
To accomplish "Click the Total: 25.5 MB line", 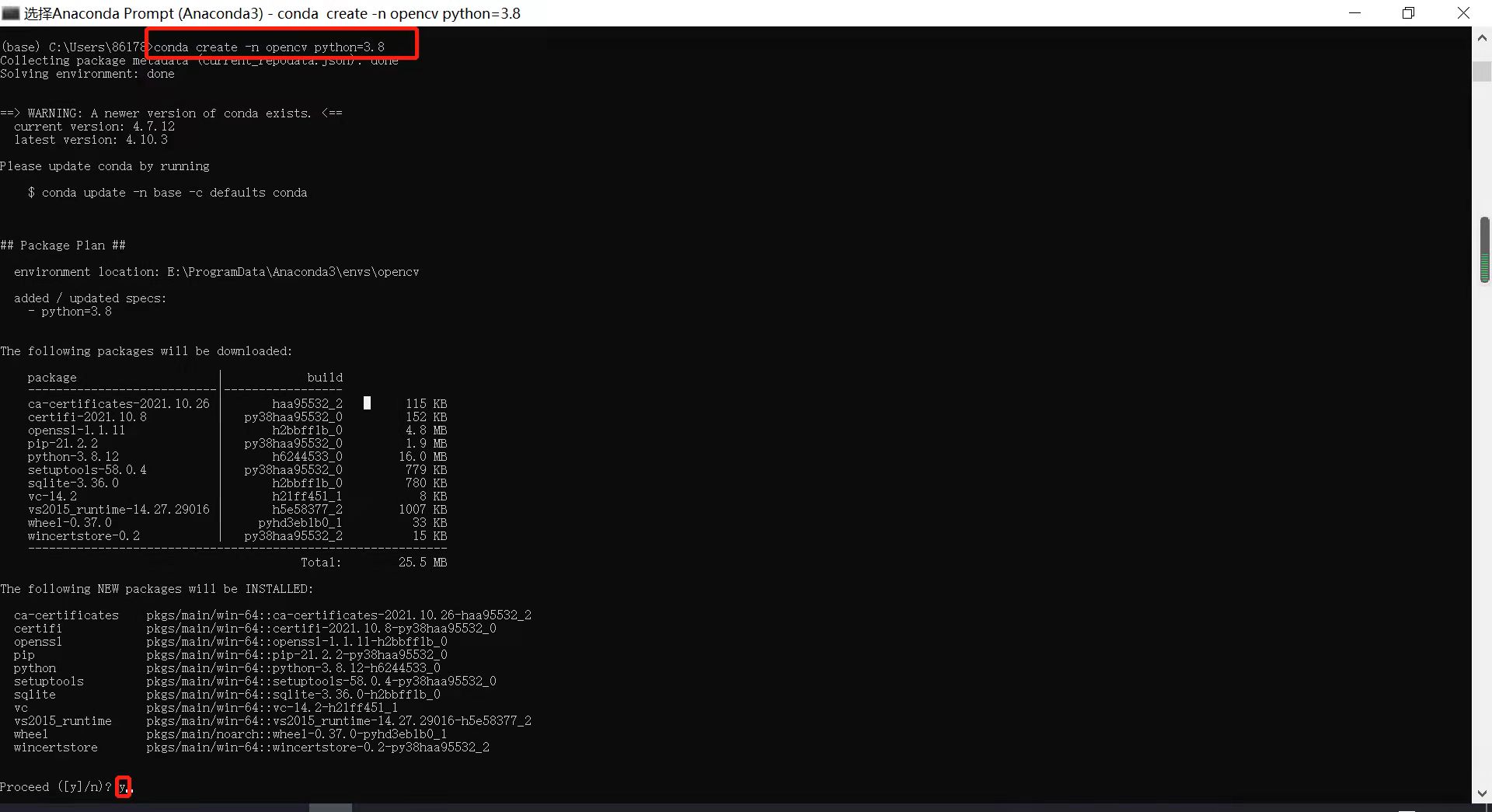I will (x=373, y=562).
